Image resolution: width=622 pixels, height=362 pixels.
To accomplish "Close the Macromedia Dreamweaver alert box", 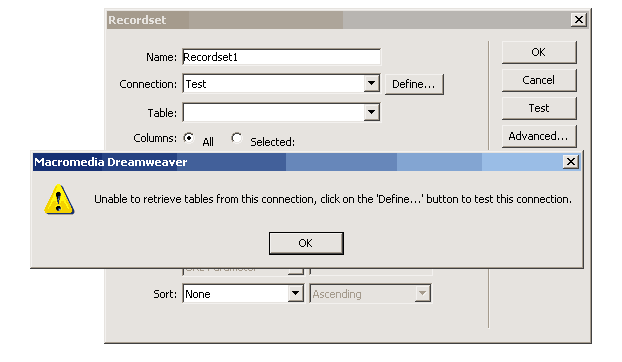I will 570,162.
